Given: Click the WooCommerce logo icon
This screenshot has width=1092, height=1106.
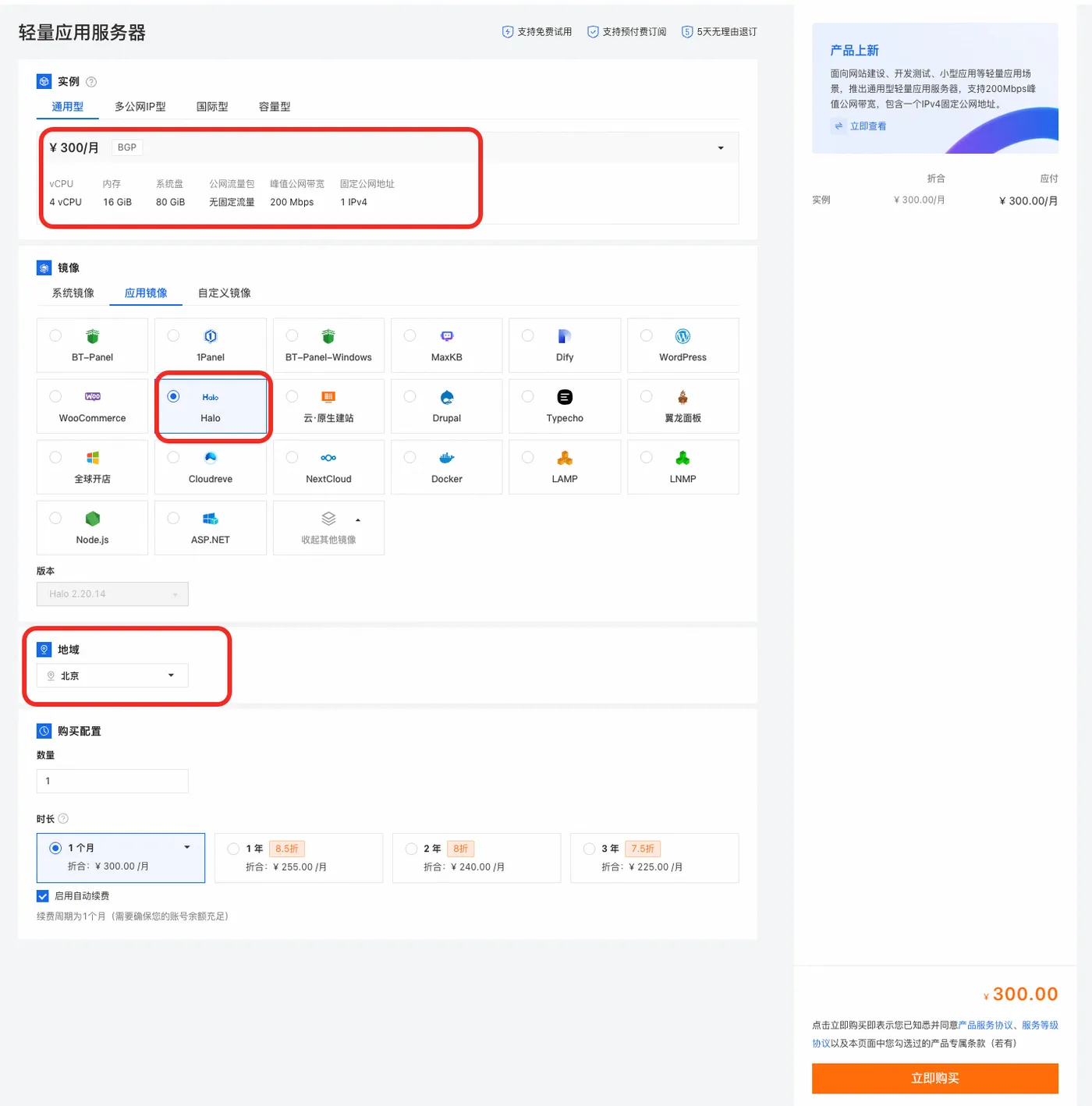Looking at the screenshot, I should coord(93,396).
